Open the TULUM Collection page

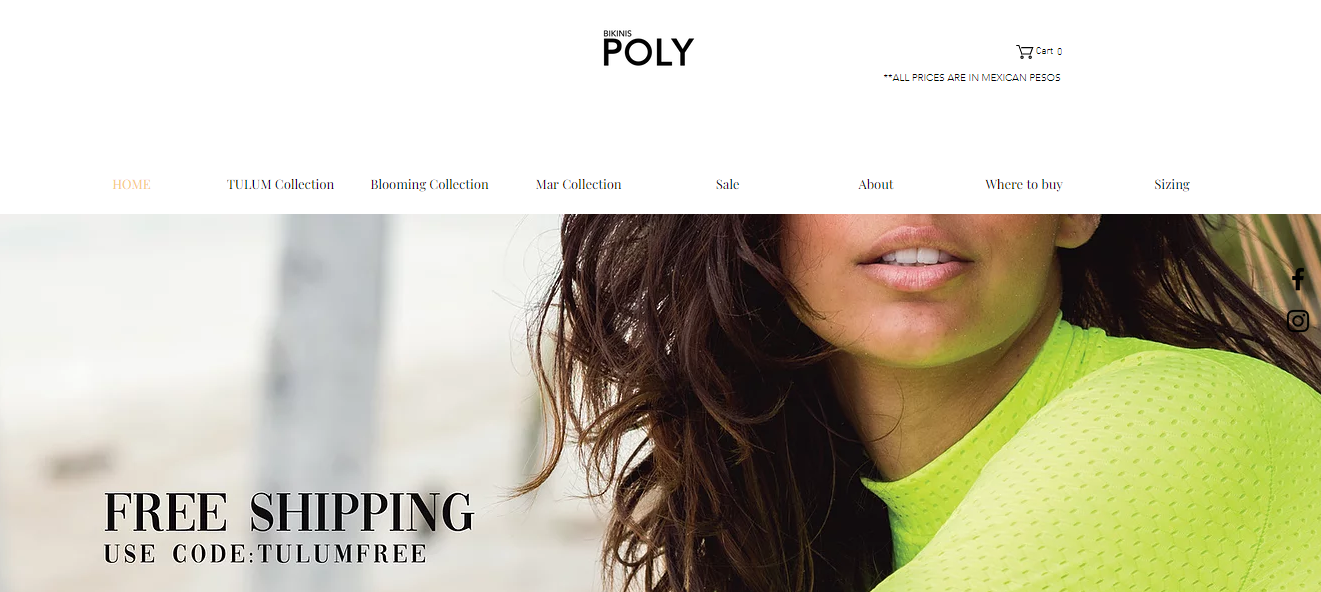pos(280,184)
